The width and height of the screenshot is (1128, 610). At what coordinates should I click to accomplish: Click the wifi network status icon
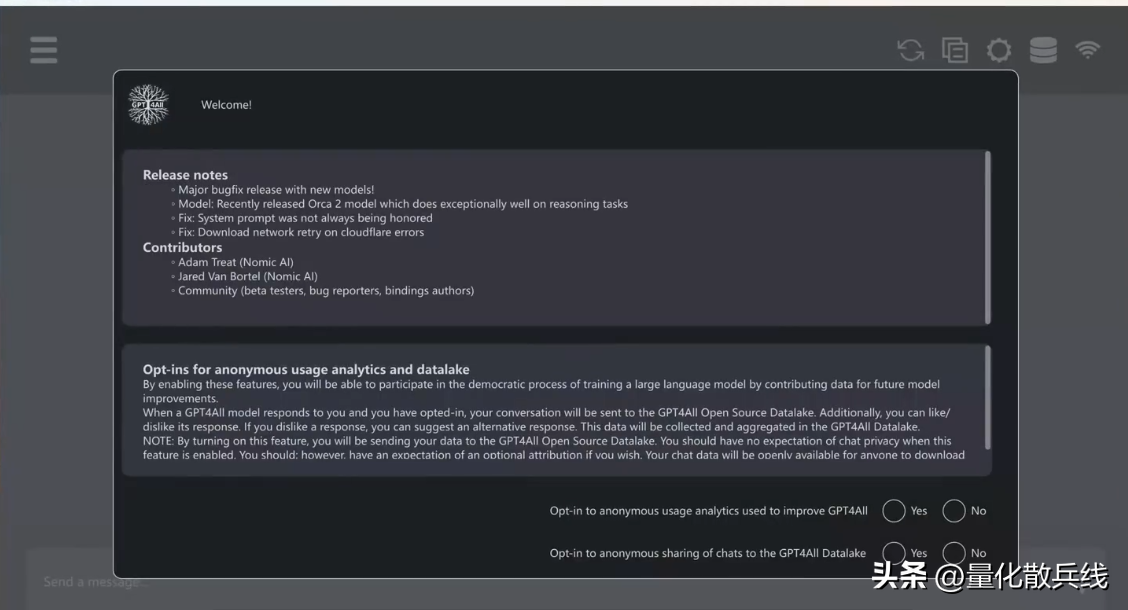click(1088, 50)
